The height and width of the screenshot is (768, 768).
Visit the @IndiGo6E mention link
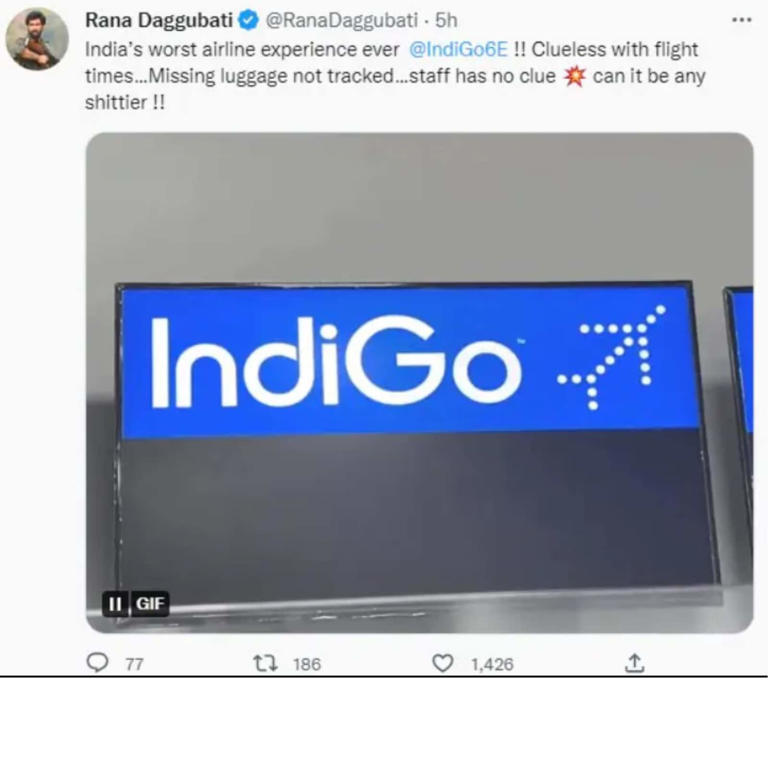coord(458,49)
